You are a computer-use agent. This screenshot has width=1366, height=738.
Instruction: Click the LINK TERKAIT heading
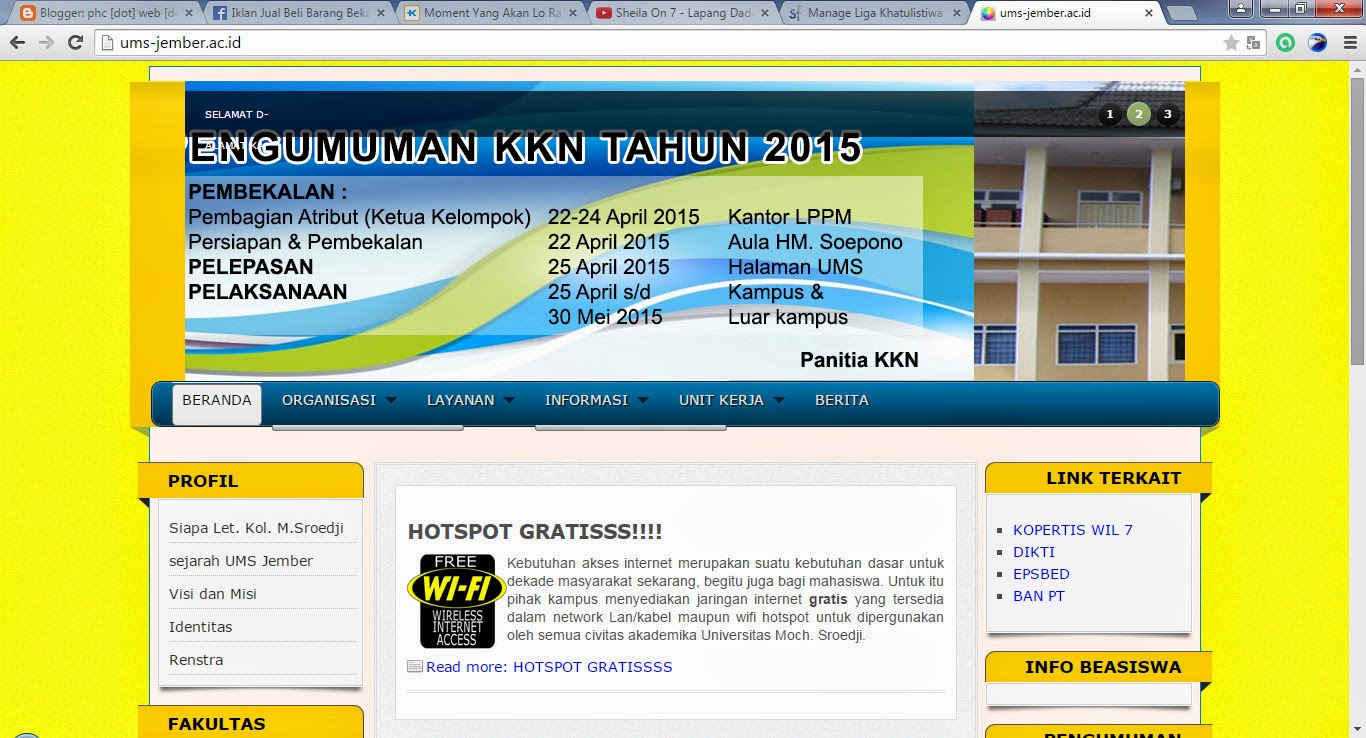pyautogui.click(x=1113, y=478)
